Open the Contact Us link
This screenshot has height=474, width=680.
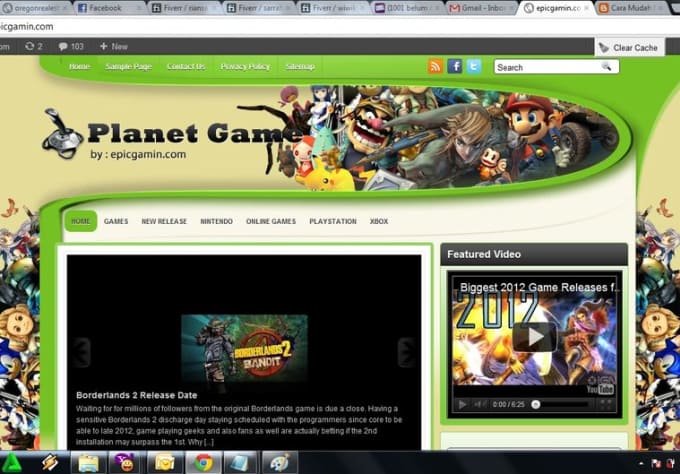coord(186,66)
